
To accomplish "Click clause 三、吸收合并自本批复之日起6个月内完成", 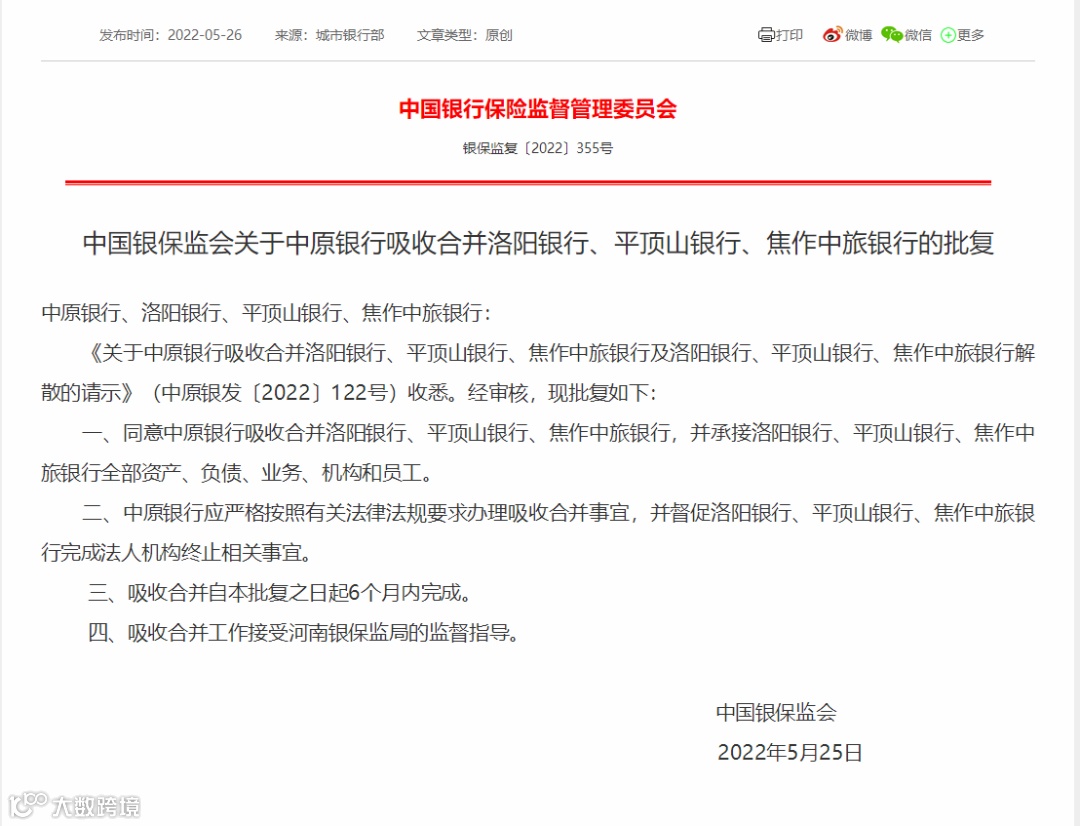I will (x=280, y=592).
